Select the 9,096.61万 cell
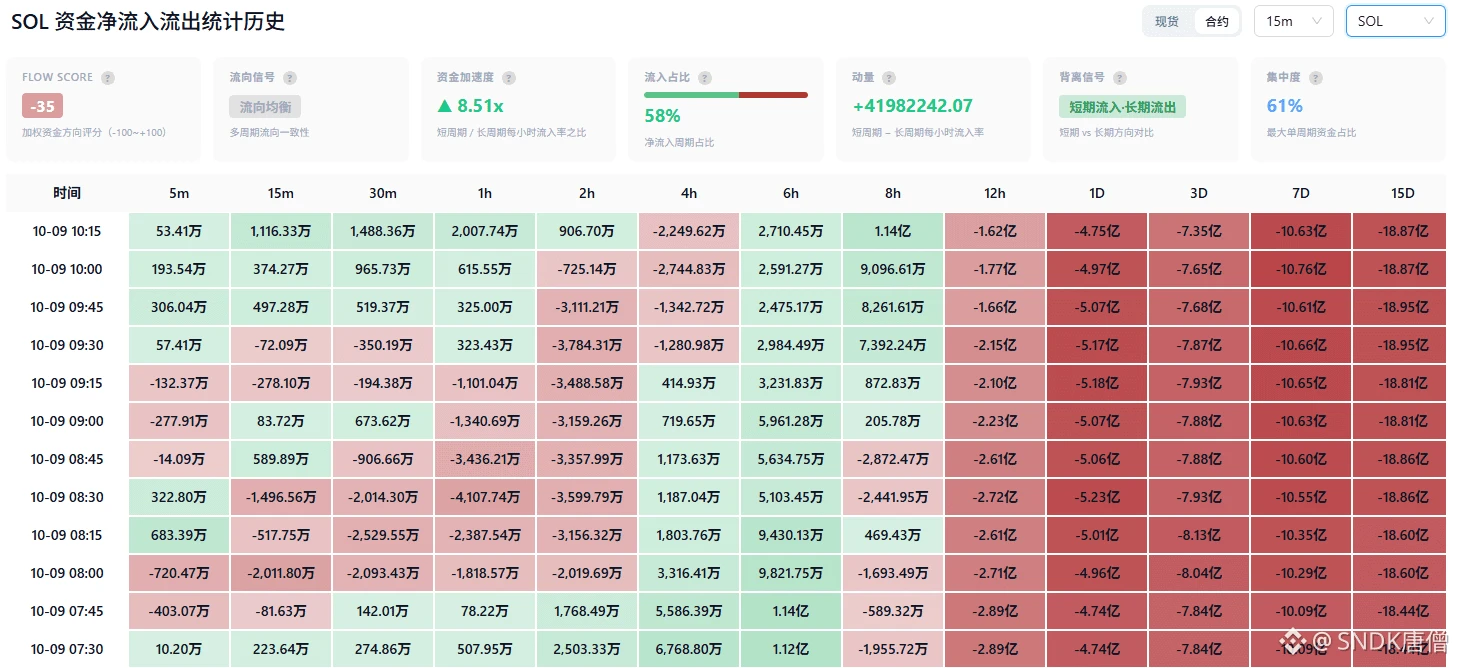The image size is (1457, 668). click(893, 269)
